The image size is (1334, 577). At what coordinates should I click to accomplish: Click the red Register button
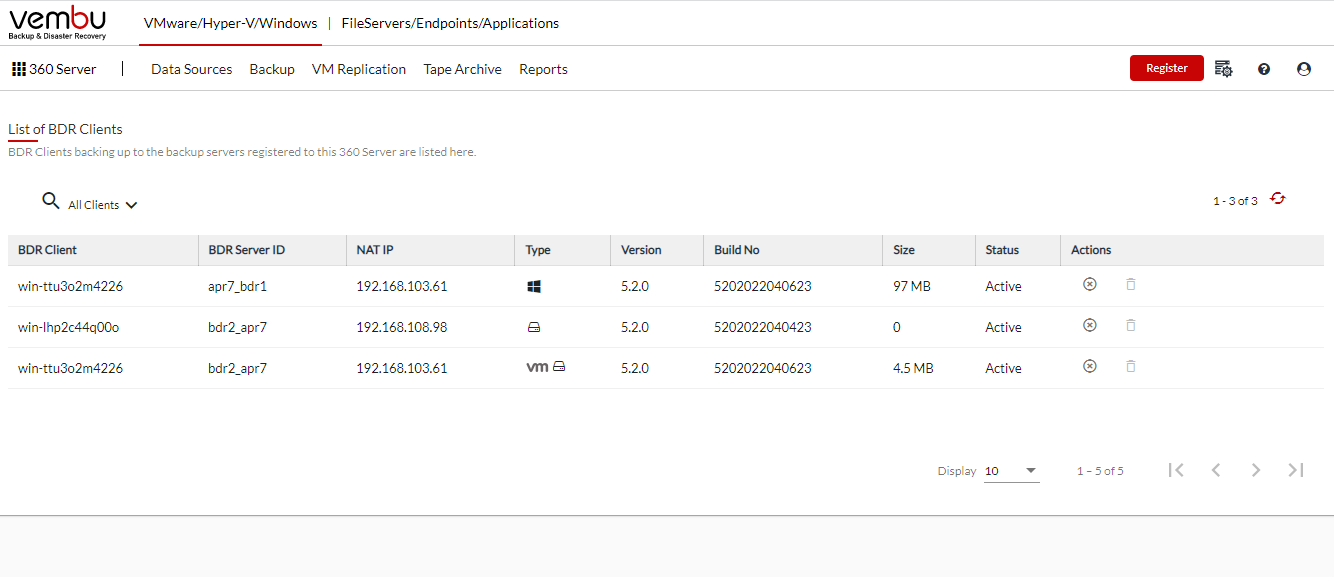coord(1167,68)
